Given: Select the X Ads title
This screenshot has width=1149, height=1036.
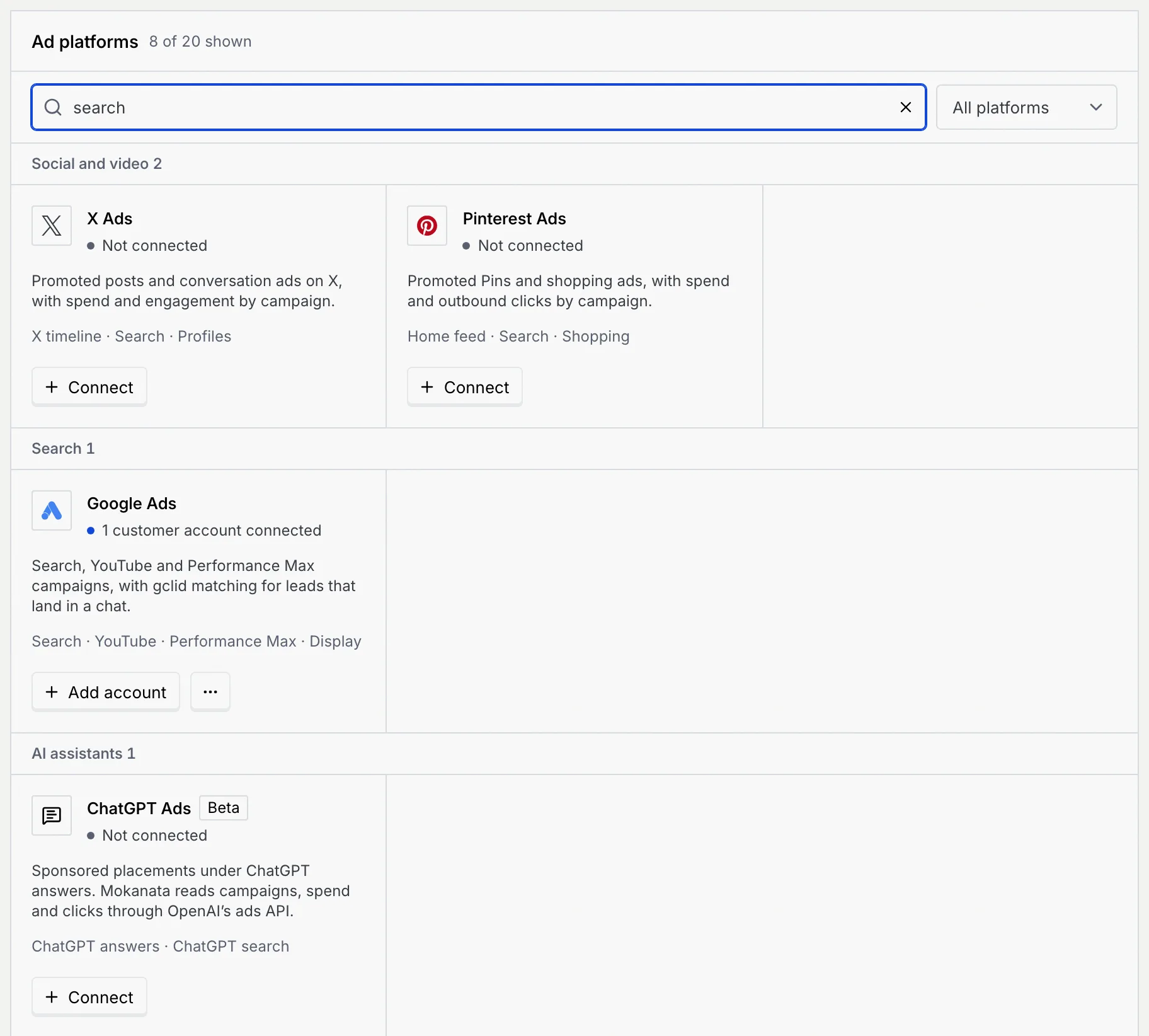Looking at the screenshot, I should click(110, 219).
